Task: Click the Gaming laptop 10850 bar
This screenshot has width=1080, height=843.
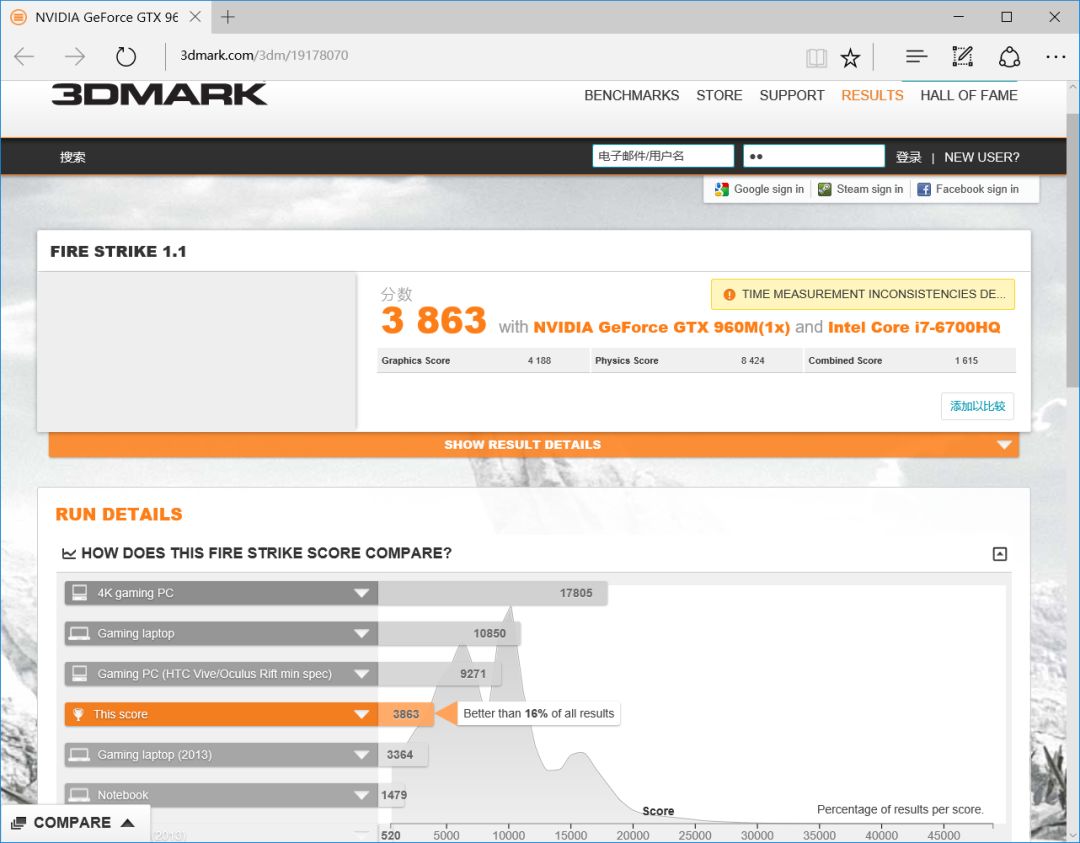Action: point(449,634)
